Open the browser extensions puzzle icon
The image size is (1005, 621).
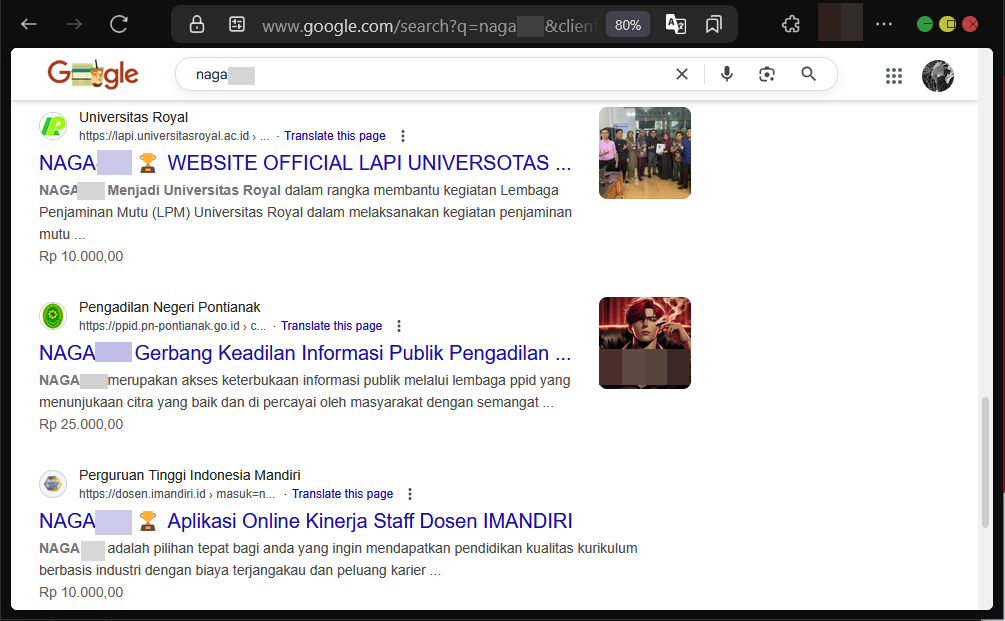click(x=790, y=23)
